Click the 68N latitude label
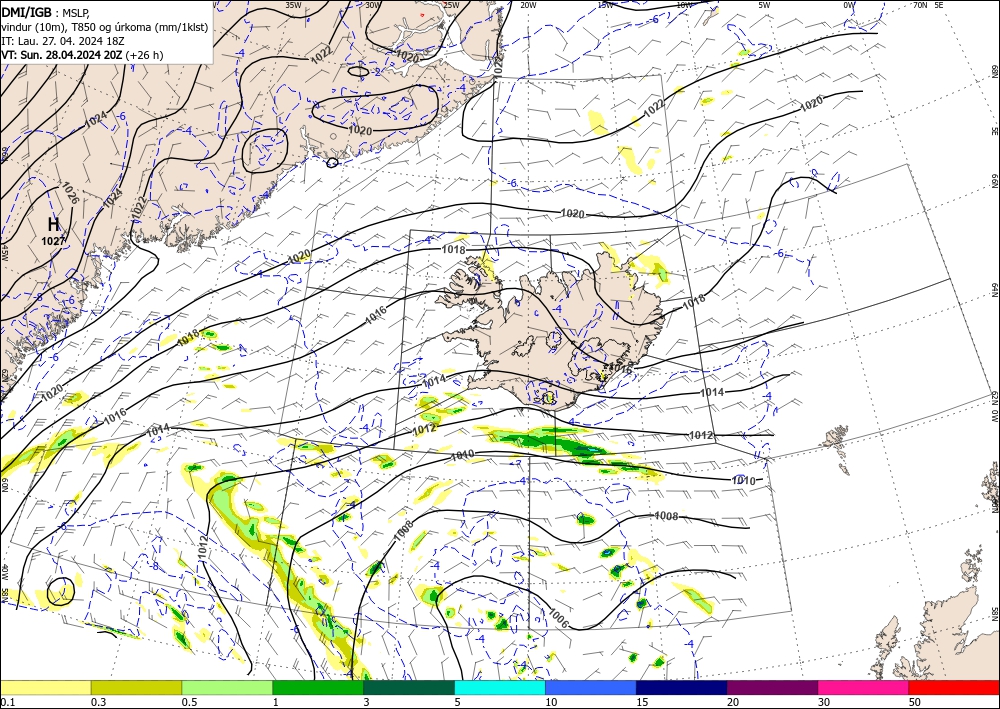Screen dimensions: 1000x709 994,71
